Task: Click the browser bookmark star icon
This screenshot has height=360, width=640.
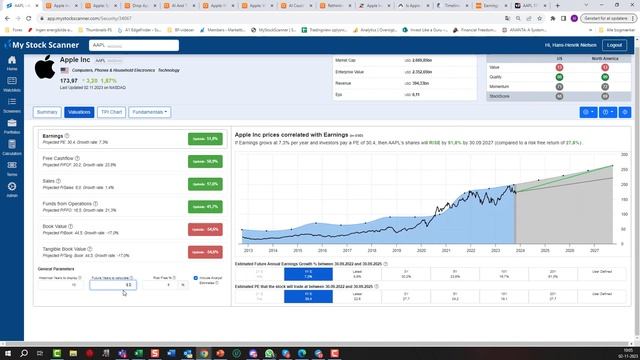Action: point(540,18)
